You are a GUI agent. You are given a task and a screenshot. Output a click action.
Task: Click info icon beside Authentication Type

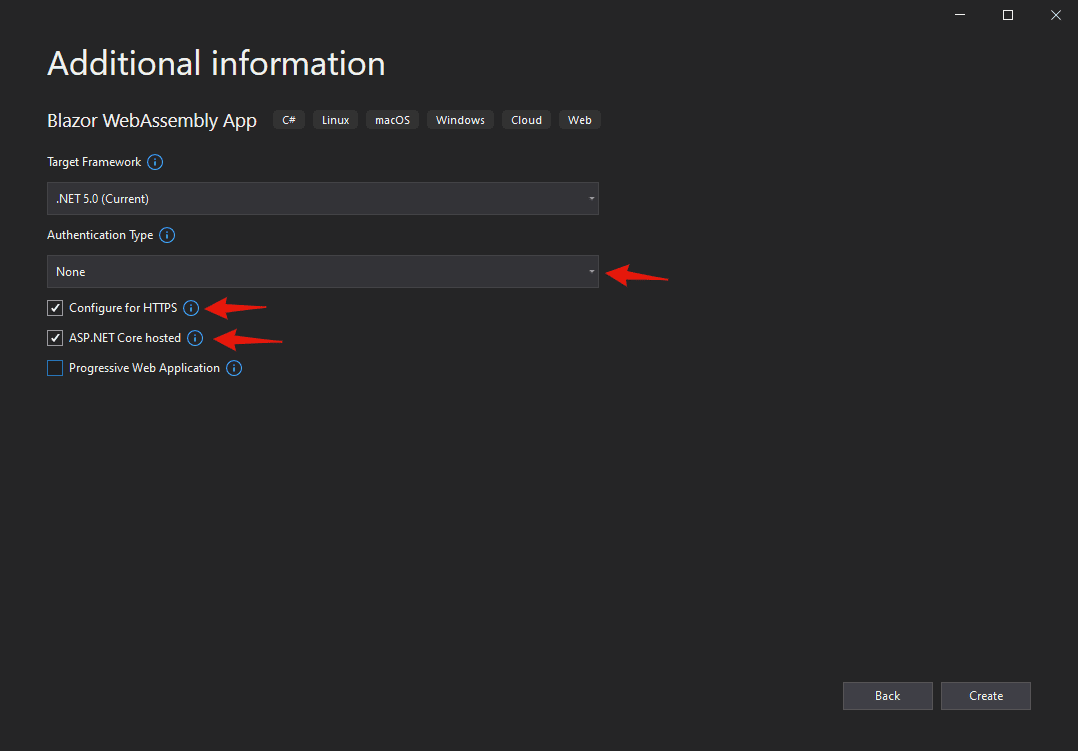[x=167, y=235]
